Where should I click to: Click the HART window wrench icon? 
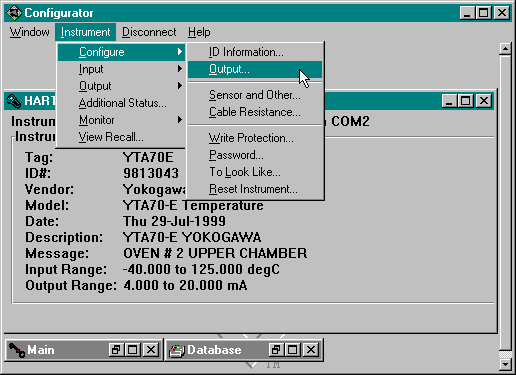pyautogui.click(x=14, y=101)
